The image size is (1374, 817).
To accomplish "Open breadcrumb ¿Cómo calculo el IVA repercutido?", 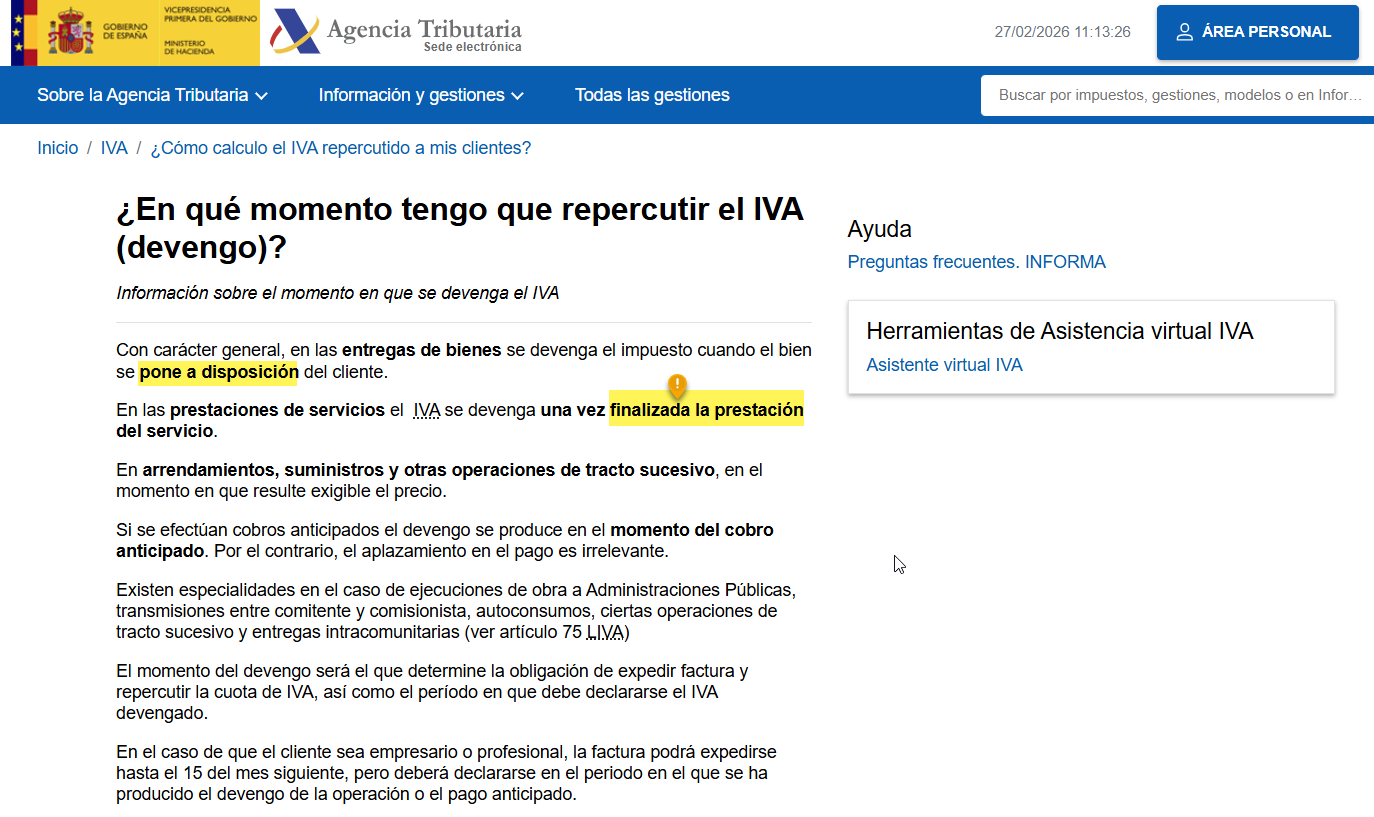I will [341, 148].
